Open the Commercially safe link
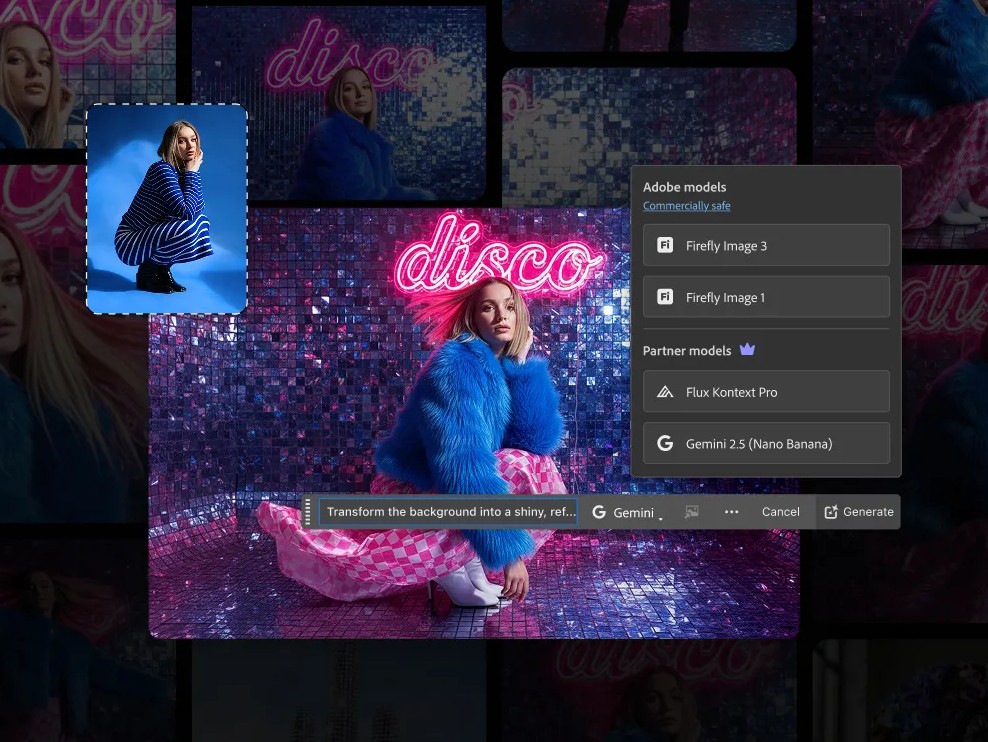Image resolution: width=988 pixels, height=742 pixels. [x=686, y=206]
